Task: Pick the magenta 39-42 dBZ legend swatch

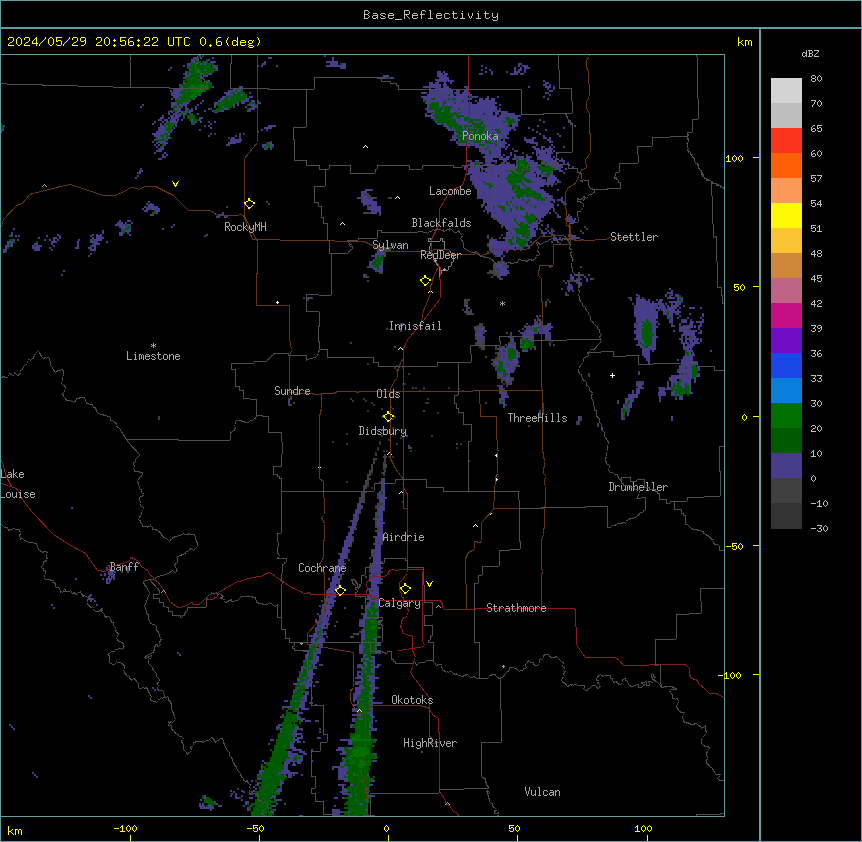Action: click(x=786, y=315)
